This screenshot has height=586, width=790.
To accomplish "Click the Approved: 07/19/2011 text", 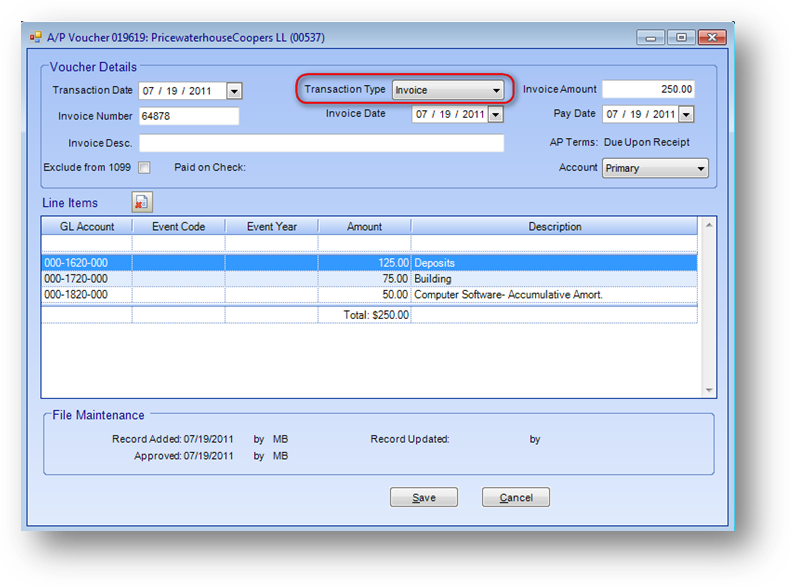I will click(183, 456).
